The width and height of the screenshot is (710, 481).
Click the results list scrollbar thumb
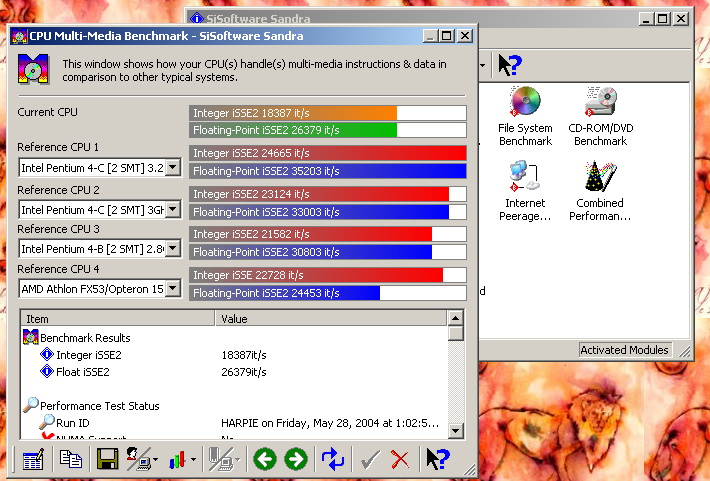coord(456,333)
